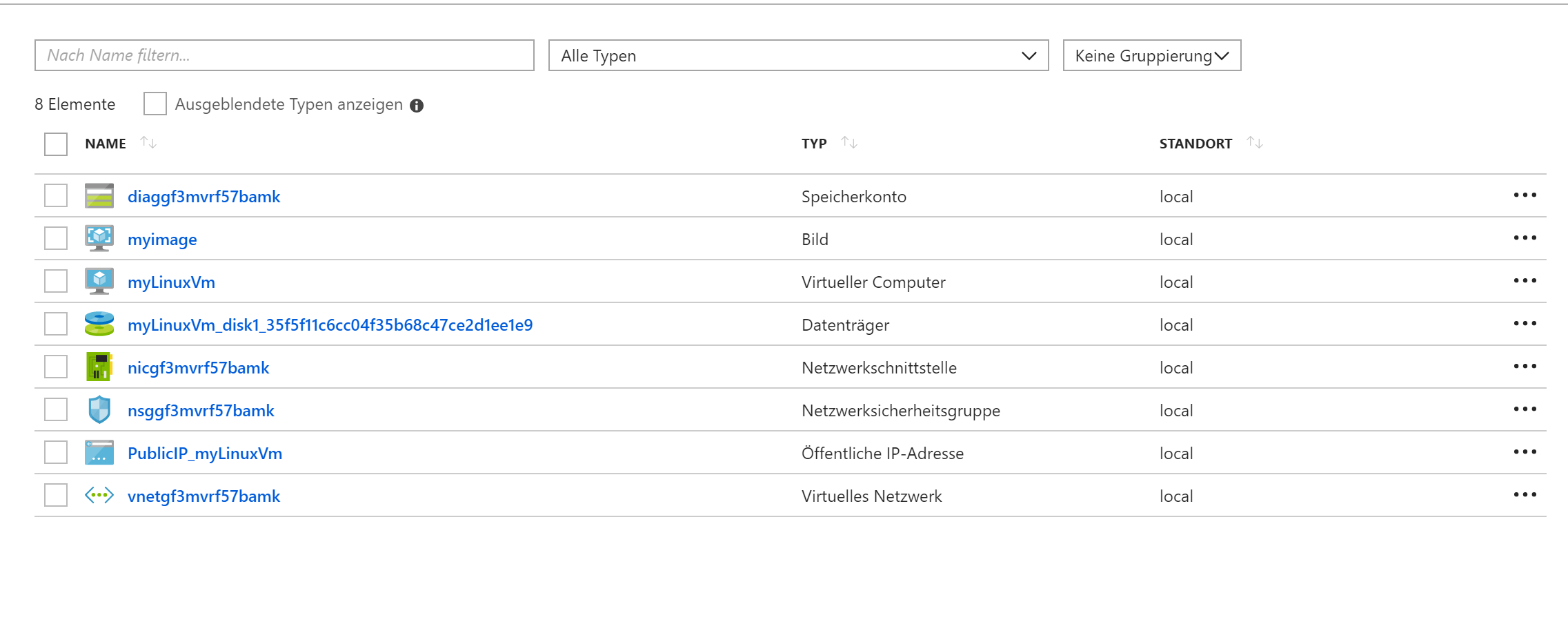
Task: Click the virtual network icon beside vnetgf3mvrf57bamk
Action: tap(99, 496)
